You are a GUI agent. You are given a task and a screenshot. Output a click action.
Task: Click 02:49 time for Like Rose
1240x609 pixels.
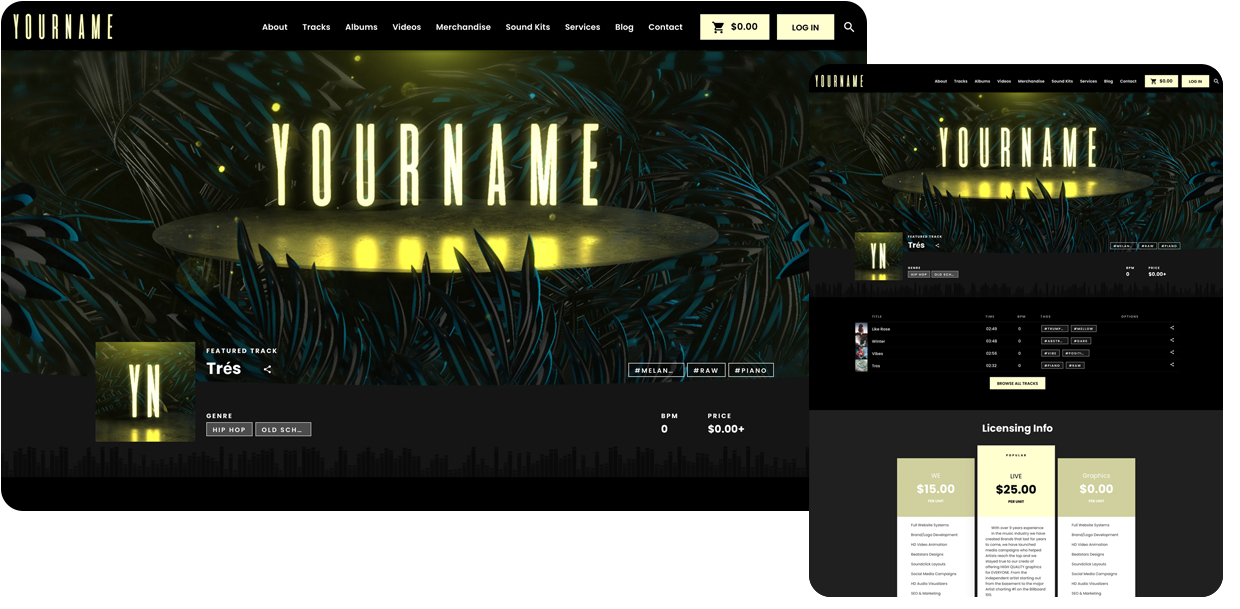tap(991, 329)
